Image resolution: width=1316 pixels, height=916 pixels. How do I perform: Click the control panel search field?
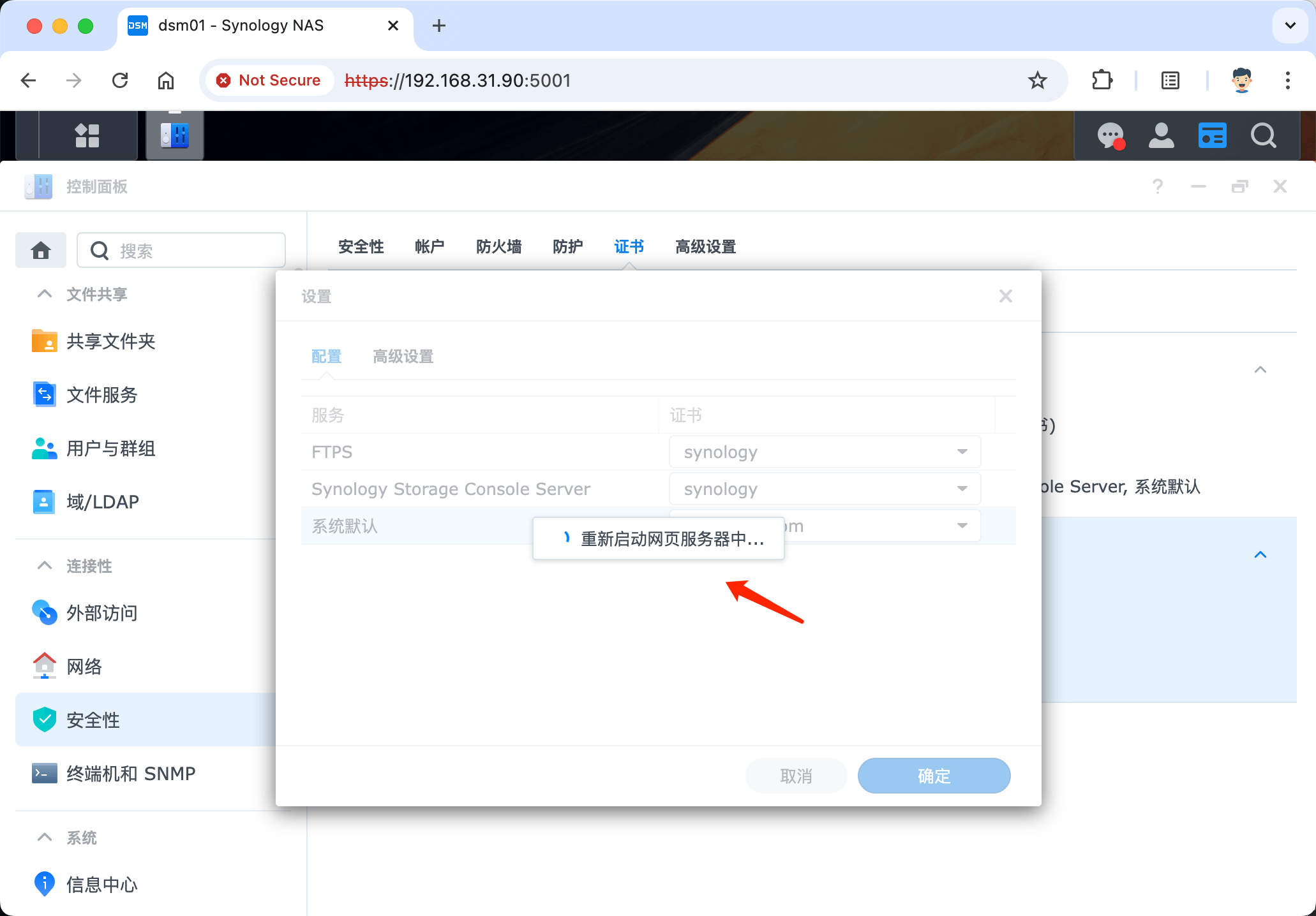click(191, 251)
